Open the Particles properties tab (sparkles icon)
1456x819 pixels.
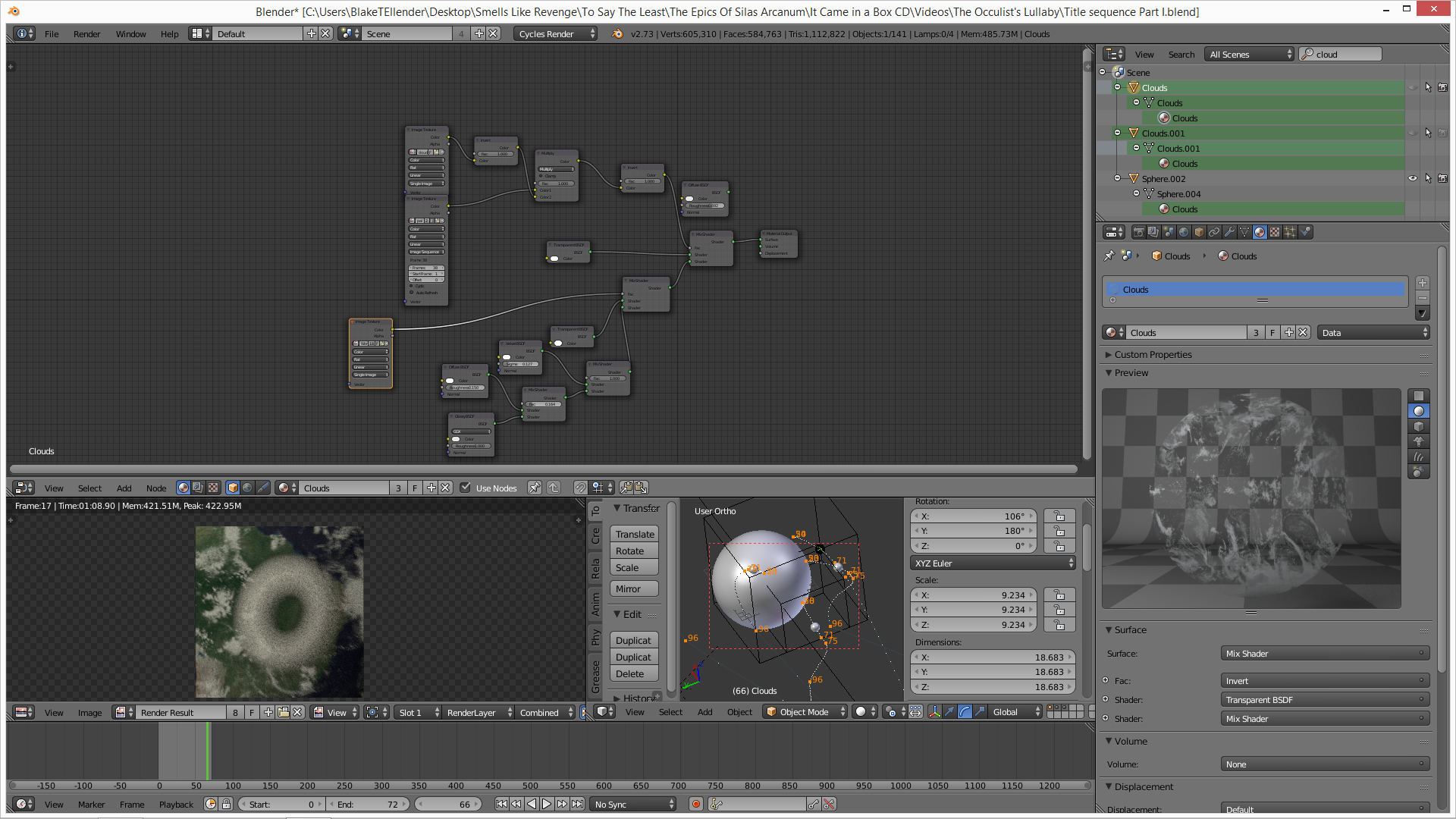click(x=1290, y=232)
